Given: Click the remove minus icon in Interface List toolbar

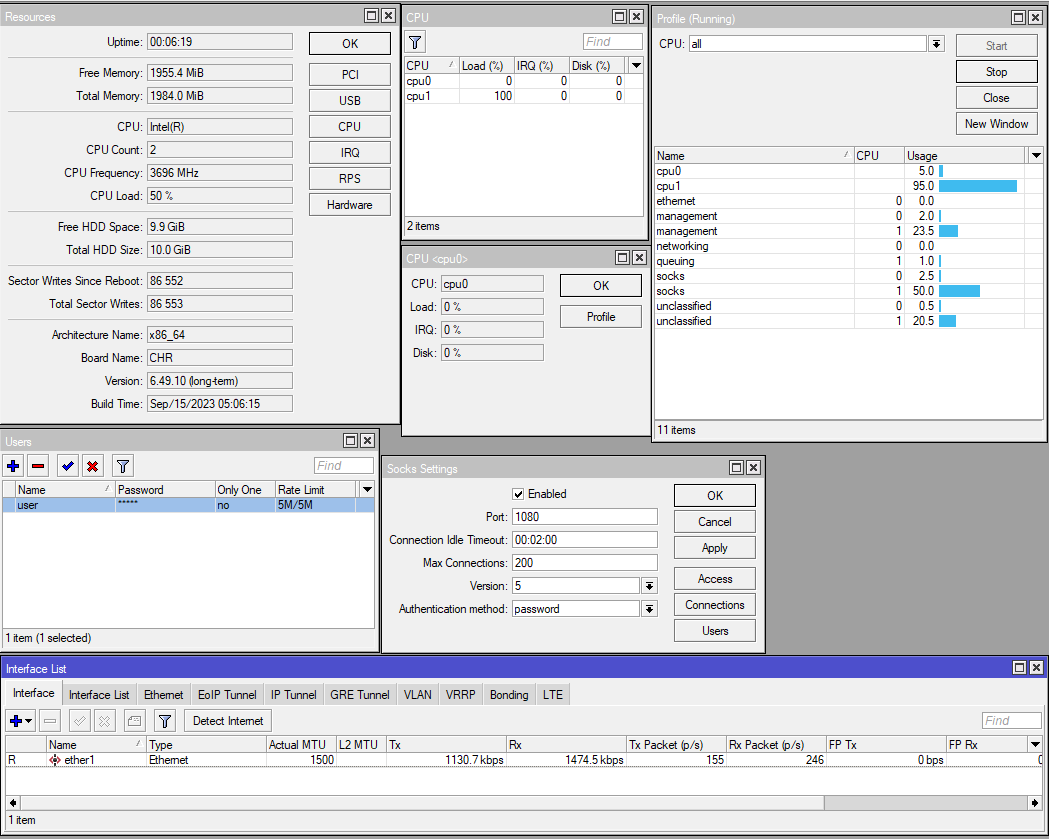Looking at the screenshot, I should pyautogui.click(x=50, y=721).
